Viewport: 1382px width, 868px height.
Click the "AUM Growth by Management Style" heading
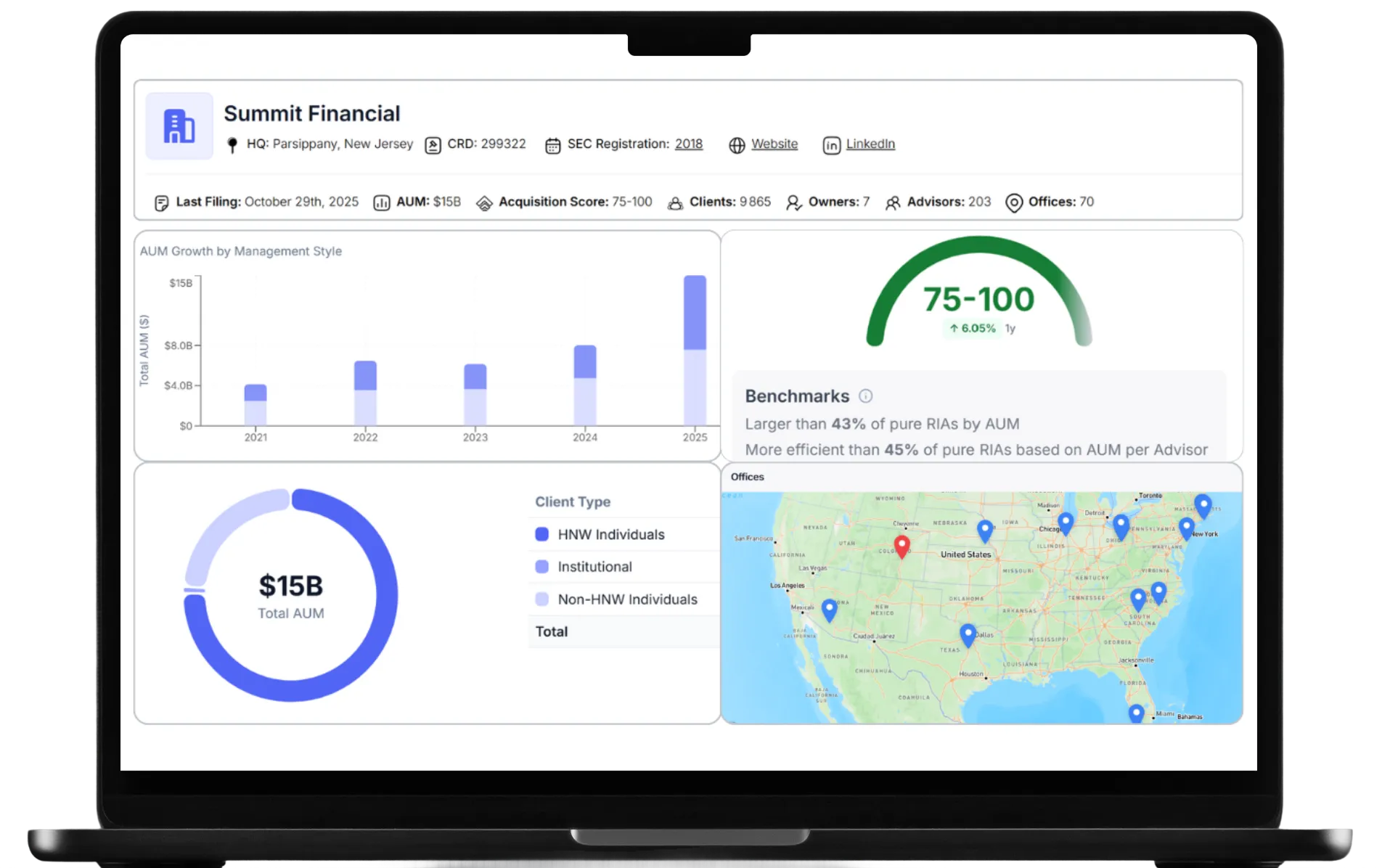point(240,251)
